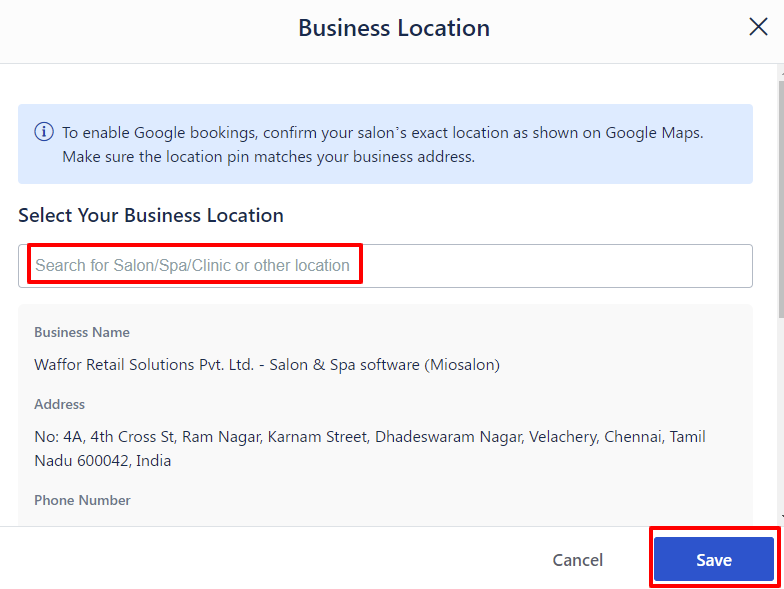Close the Business Location dialog
Screen dimensions: 784x589
coord(758,27)
